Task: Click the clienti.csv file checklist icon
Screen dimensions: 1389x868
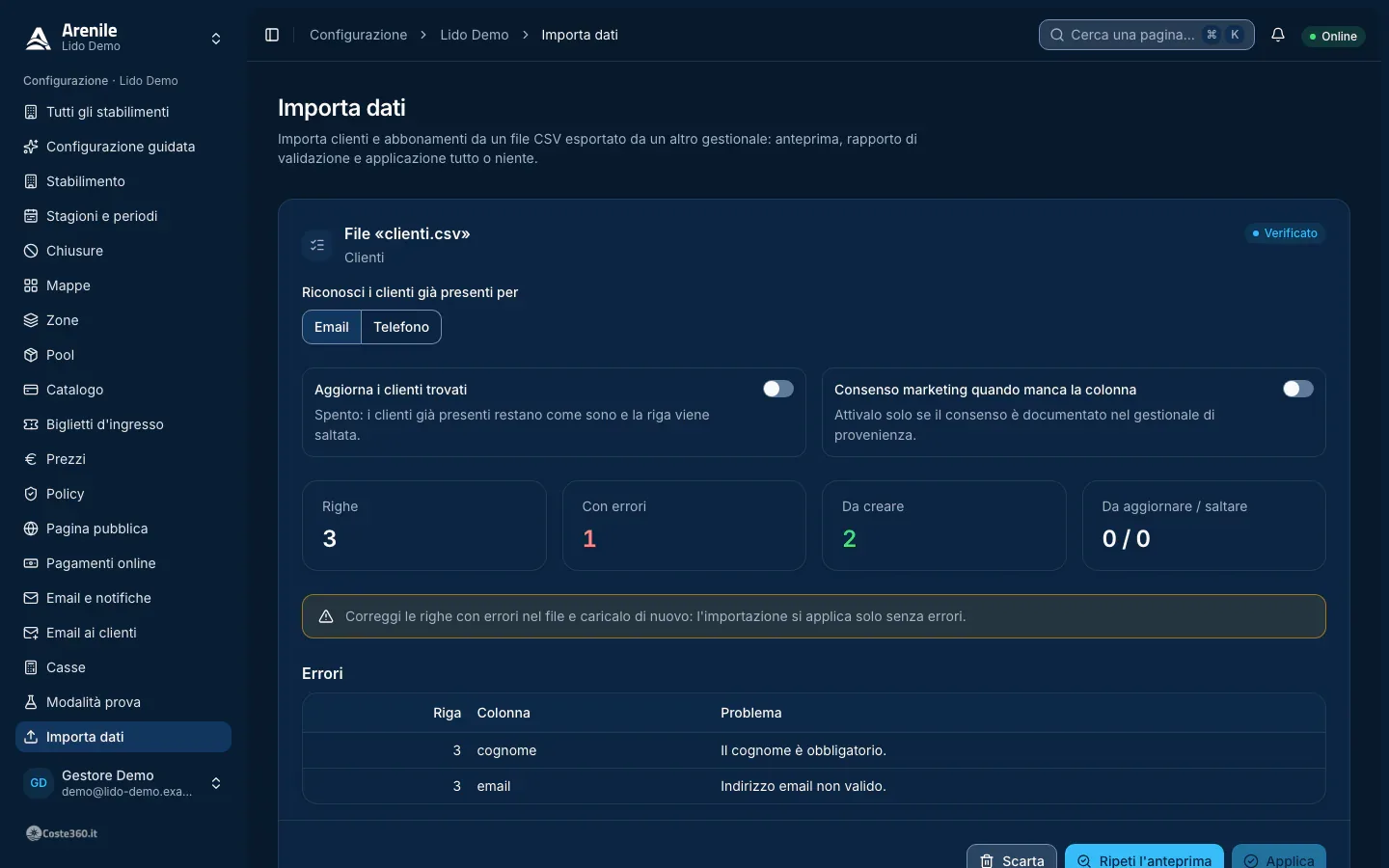Action: coord(317,245)
